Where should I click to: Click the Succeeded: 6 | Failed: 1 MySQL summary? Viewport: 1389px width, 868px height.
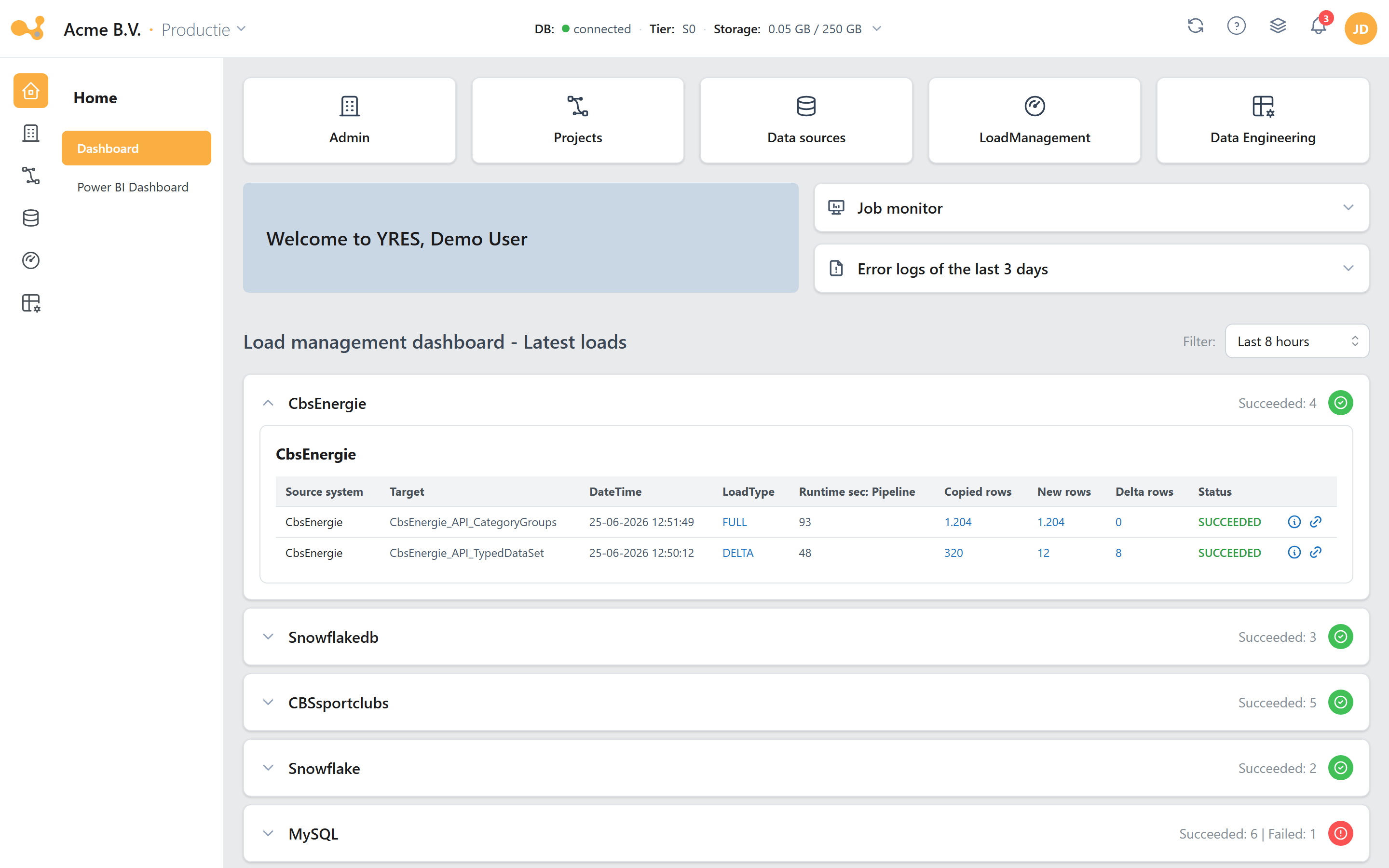1247,834
